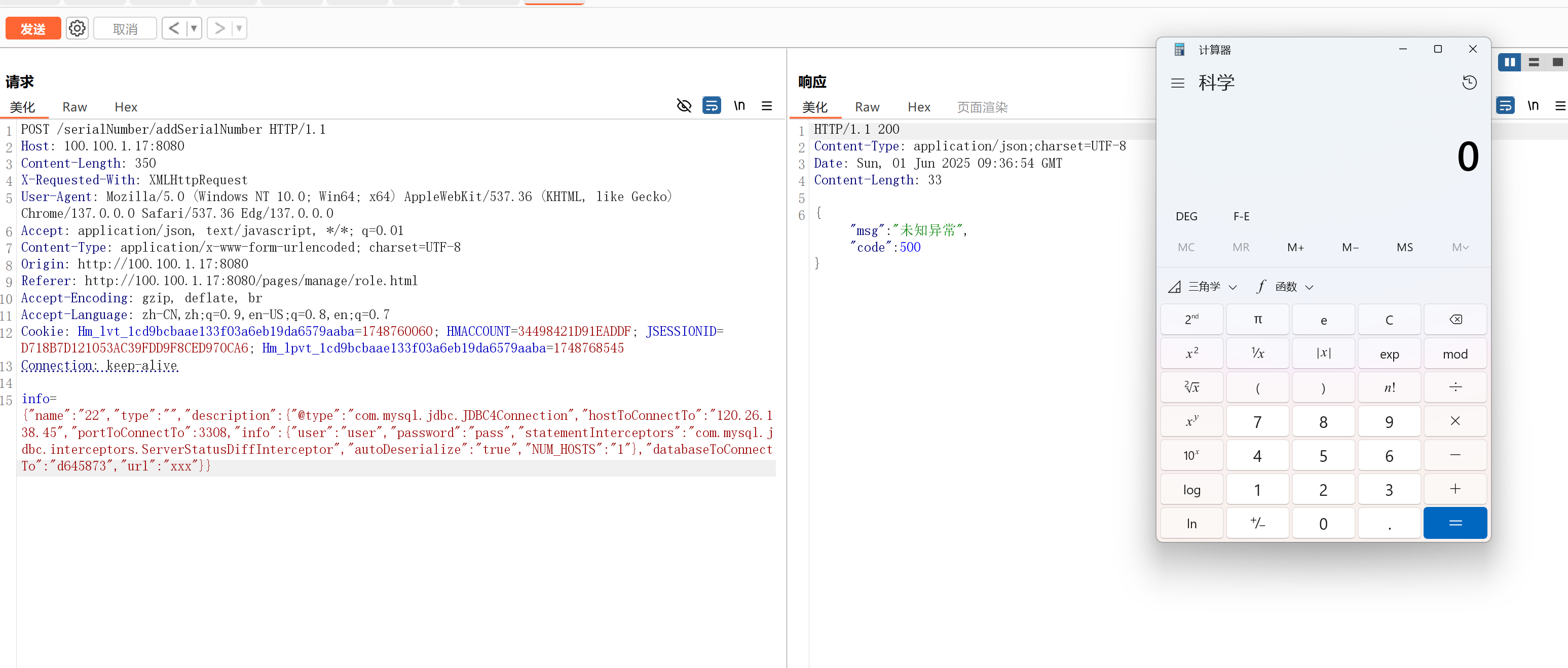Click the Calculator display showing 0

1468,157
